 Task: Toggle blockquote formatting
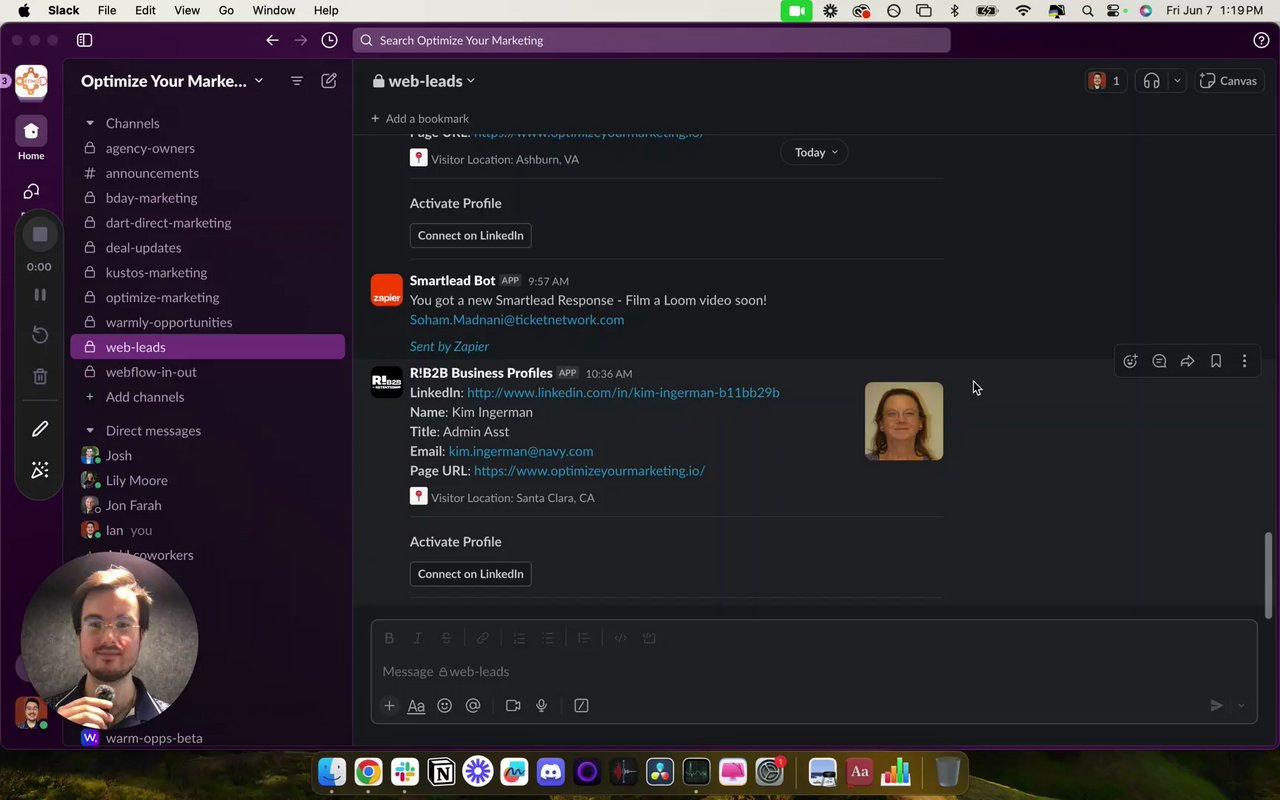point(584,638)
